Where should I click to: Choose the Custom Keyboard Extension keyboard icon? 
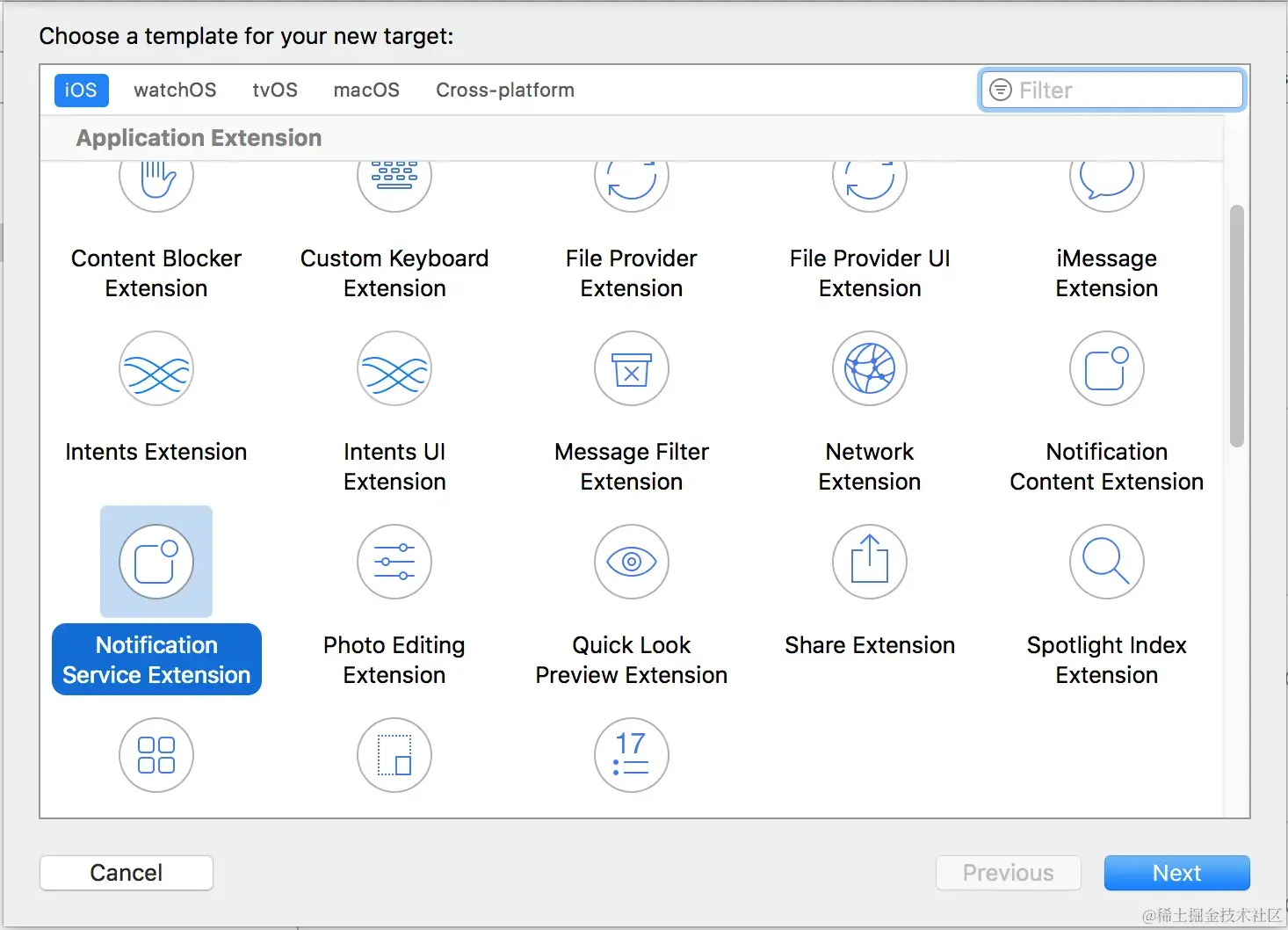394,185
